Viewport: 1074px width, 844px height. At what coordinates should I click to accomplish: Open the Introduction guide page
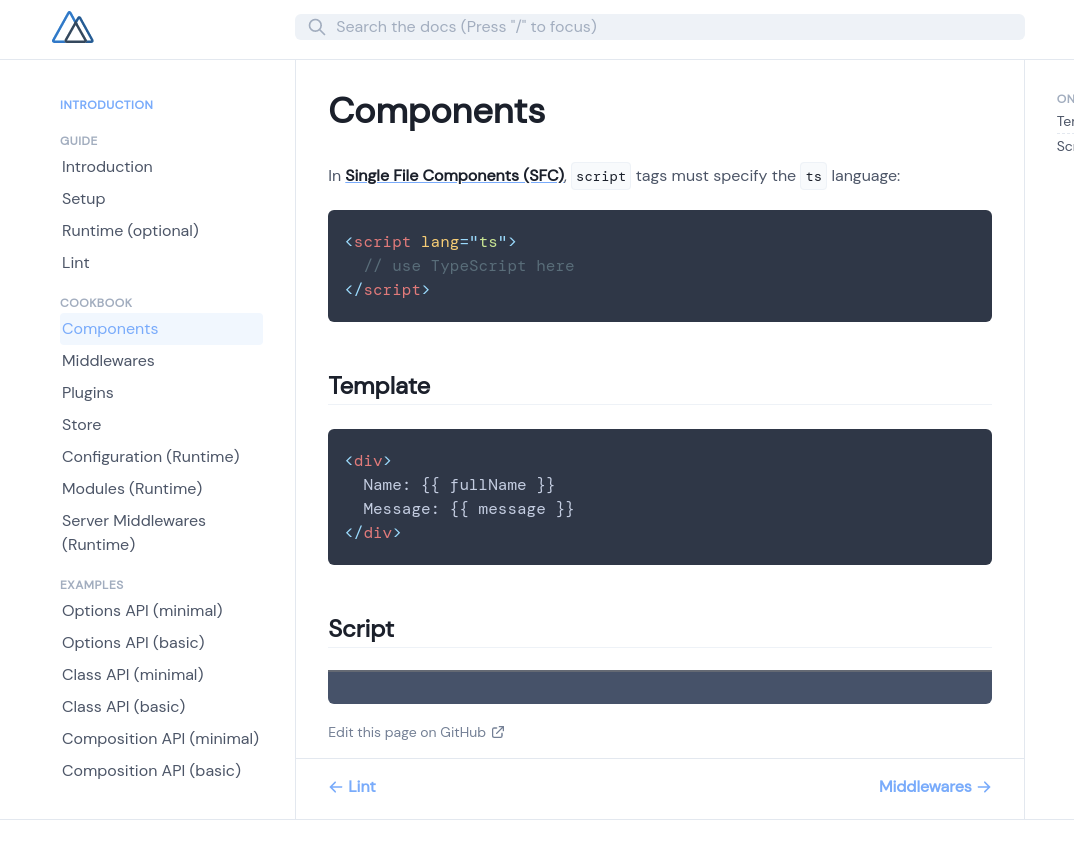(108, 166)
